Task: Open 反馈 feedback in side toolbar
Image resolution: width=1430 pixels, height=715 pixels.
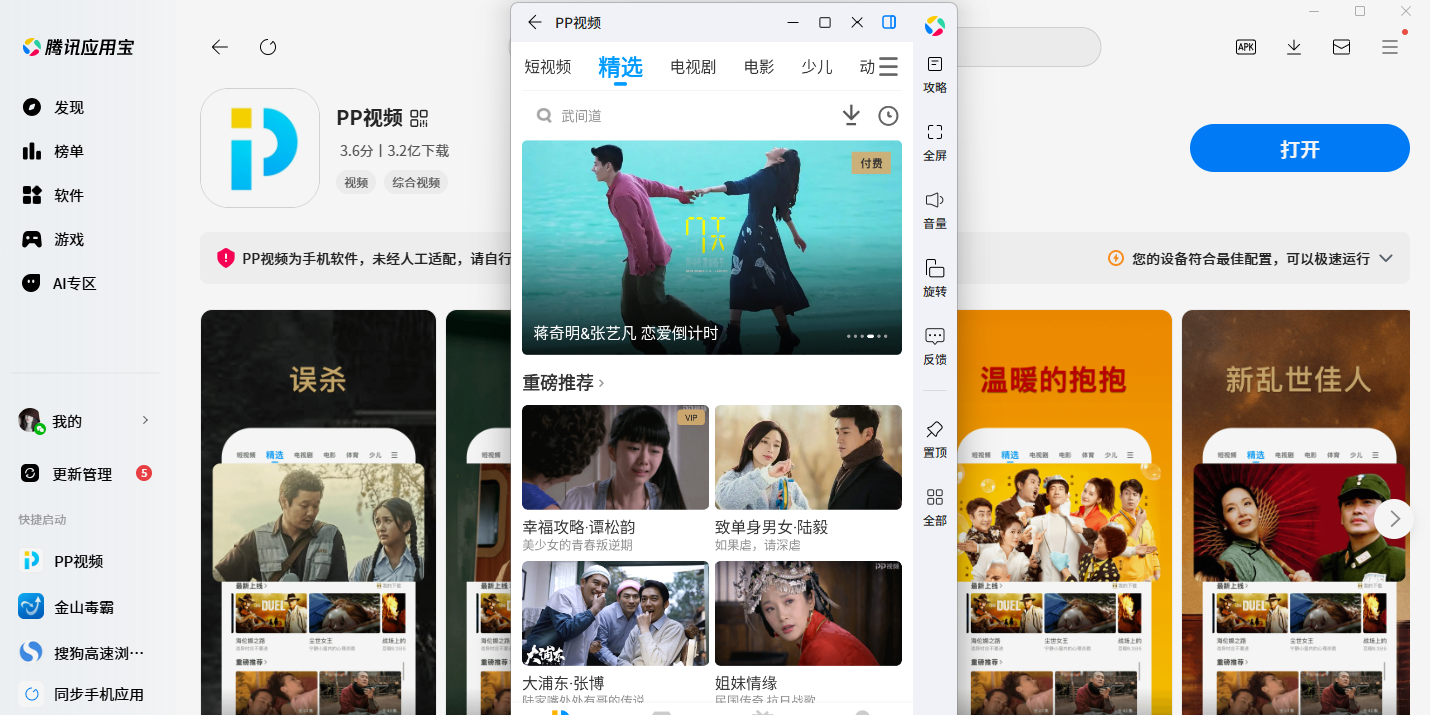Action: (935, 347)
